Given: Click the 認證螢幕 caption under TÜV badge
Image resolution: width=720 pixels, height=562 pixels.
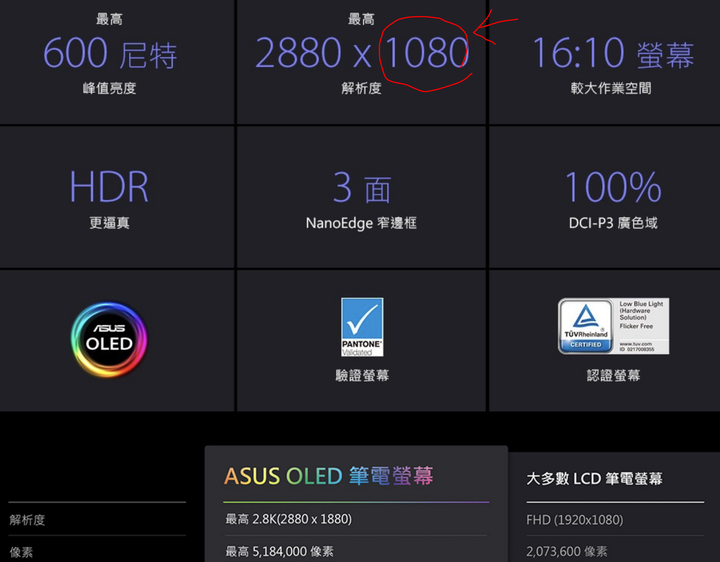Looking at the screenshot, I should point(613,376).
